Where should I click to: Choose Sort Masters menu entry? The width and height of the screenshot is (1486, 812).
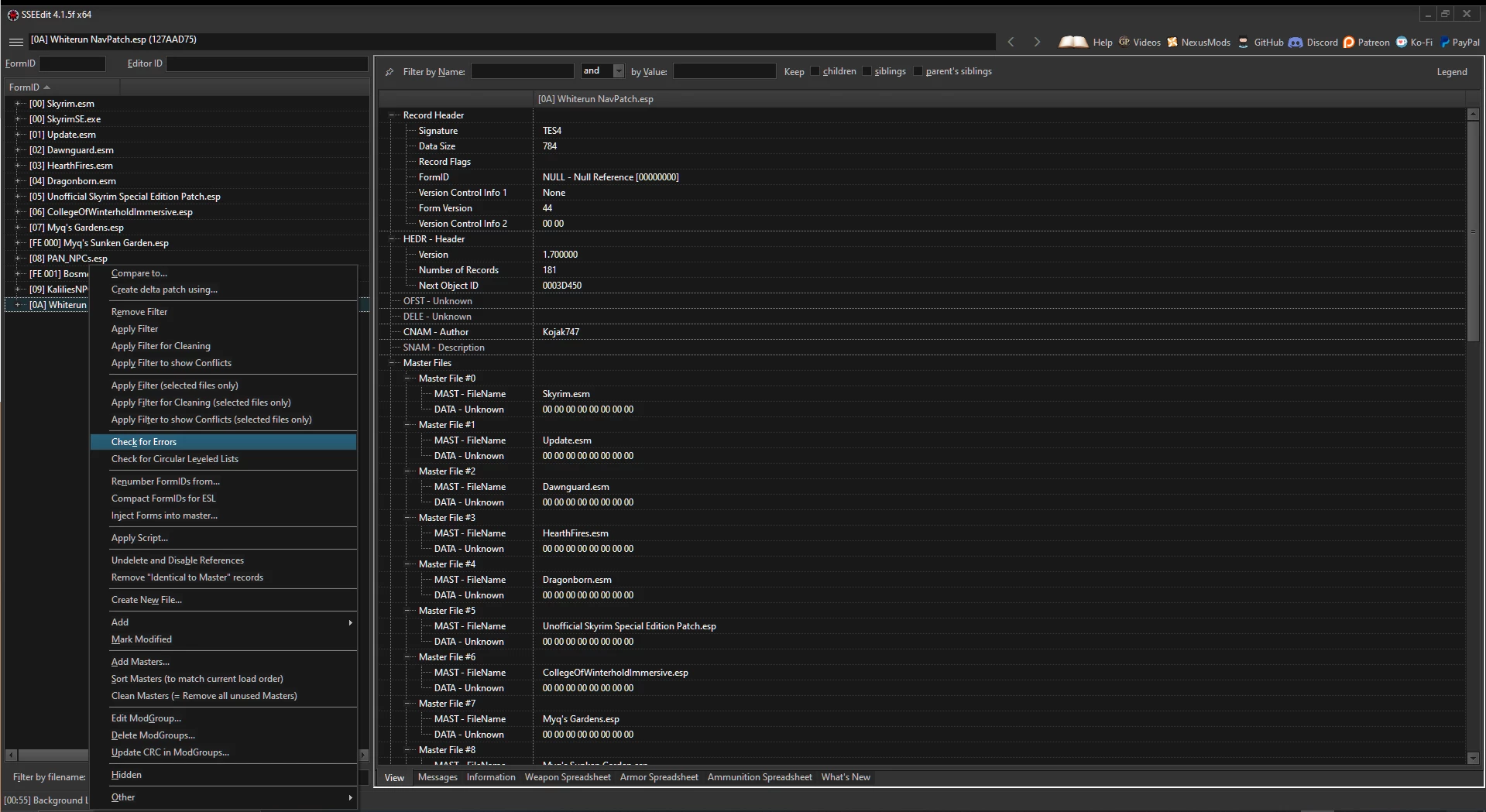point(223,679)
